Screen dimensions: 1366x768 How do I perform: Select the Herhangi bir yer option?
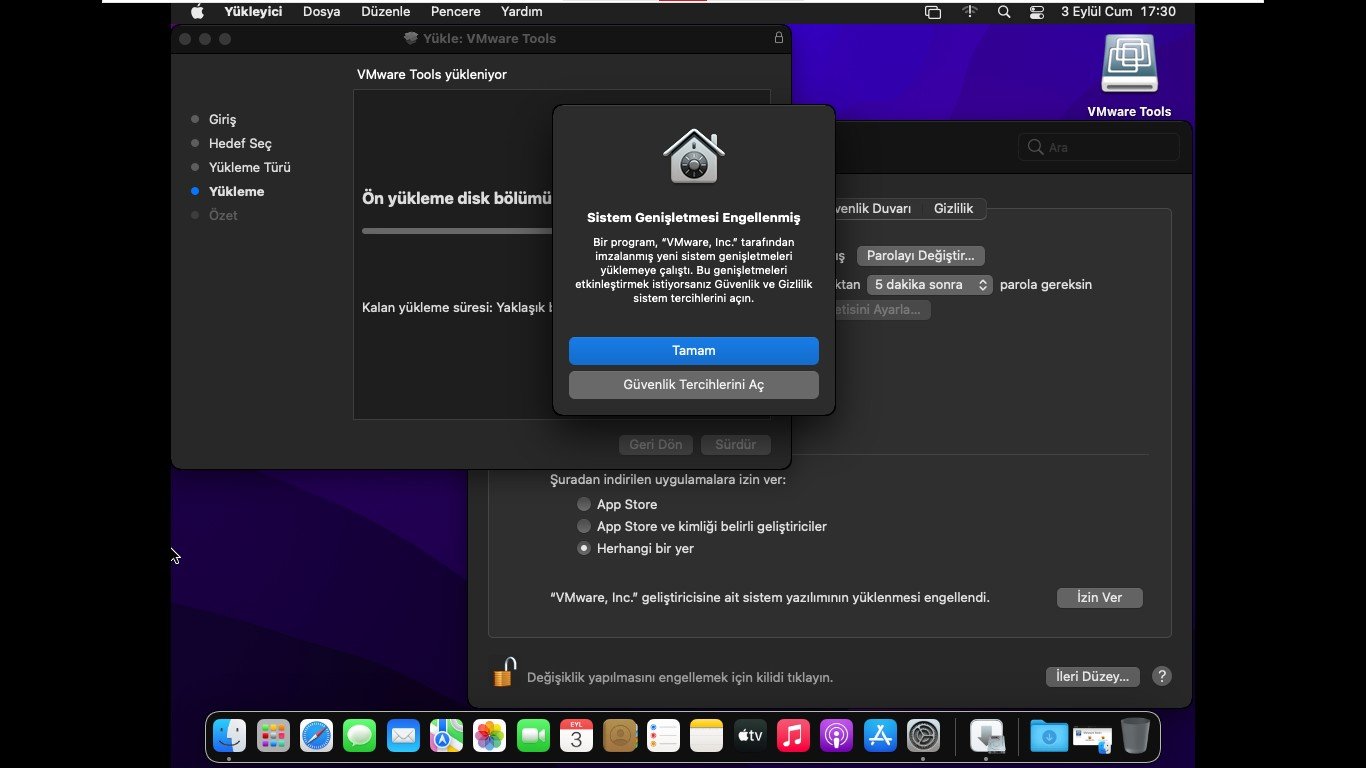(x=584, y=548)
